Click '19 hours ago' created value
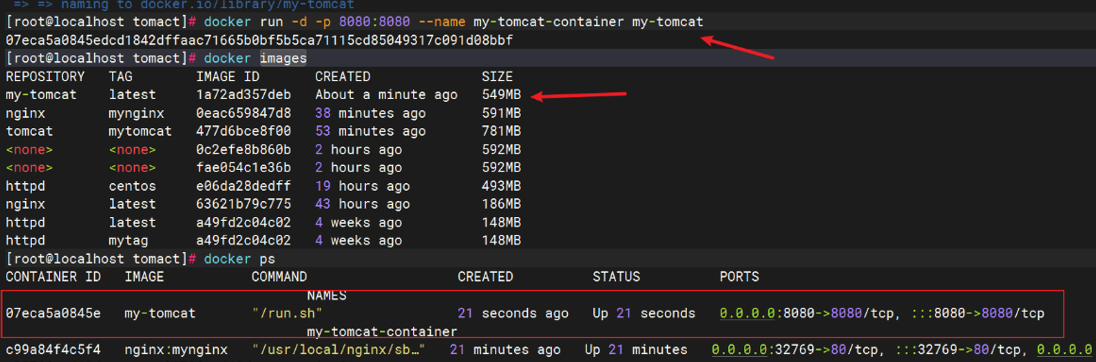This screenshot has height=362, width=1096. (x=363, y=187)
